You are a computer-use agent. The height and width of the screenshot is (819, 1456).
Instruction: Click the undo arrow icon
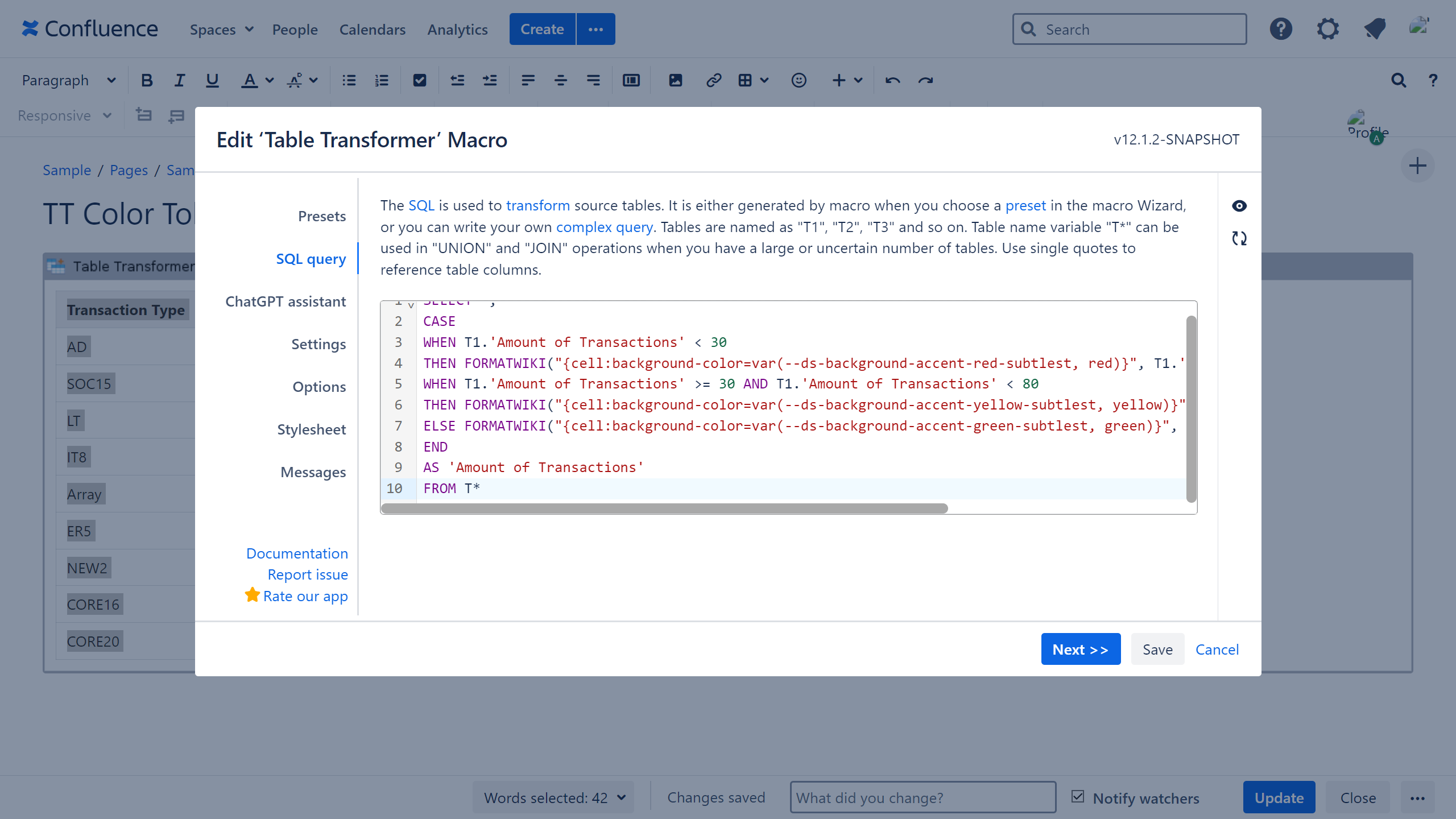click(x=892, y=80)
